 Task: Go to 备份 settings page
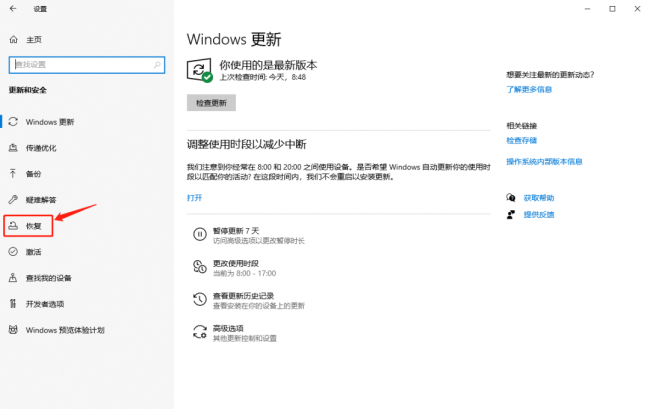pyautogui.click(x=33, y=174)
